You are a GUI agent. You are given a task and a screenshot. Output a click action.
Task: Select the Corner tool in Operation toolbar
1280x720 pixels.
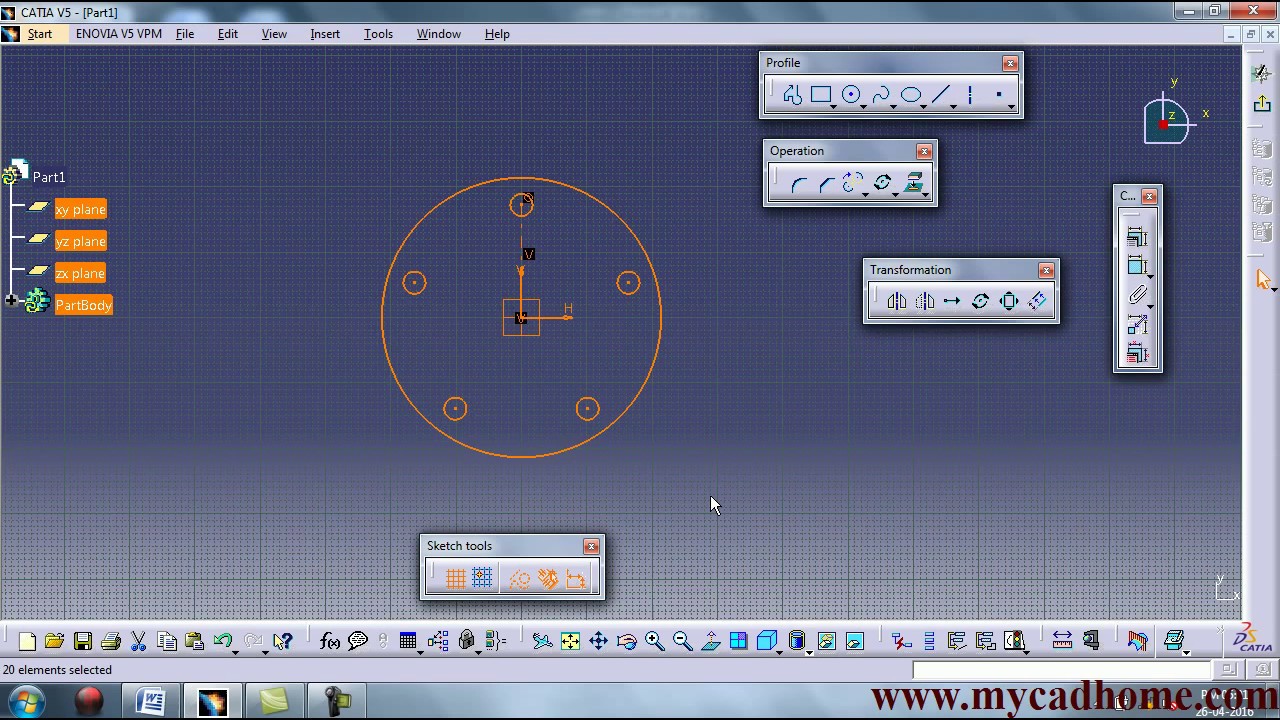[x=798, y=184]
